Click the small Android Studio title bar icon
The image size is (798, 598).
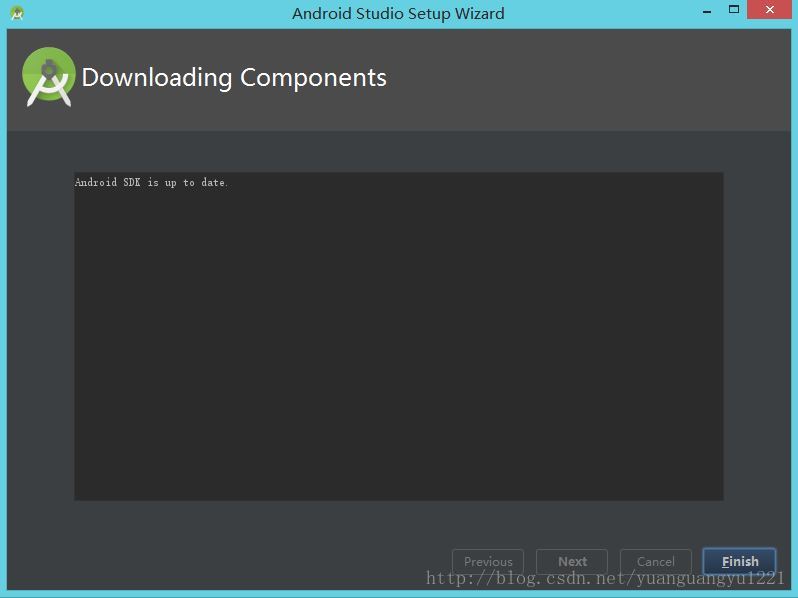pyautogui.click(x=17, y=13)
